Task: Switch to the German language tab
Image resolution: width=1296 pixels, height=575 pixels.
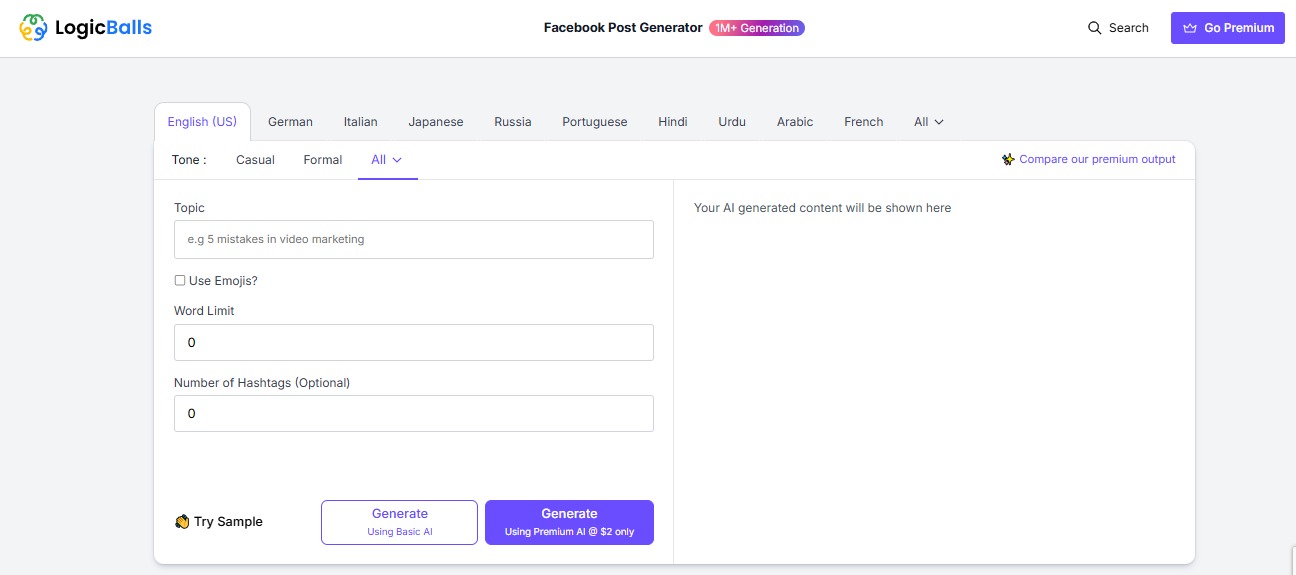Action: pos(290,122)
